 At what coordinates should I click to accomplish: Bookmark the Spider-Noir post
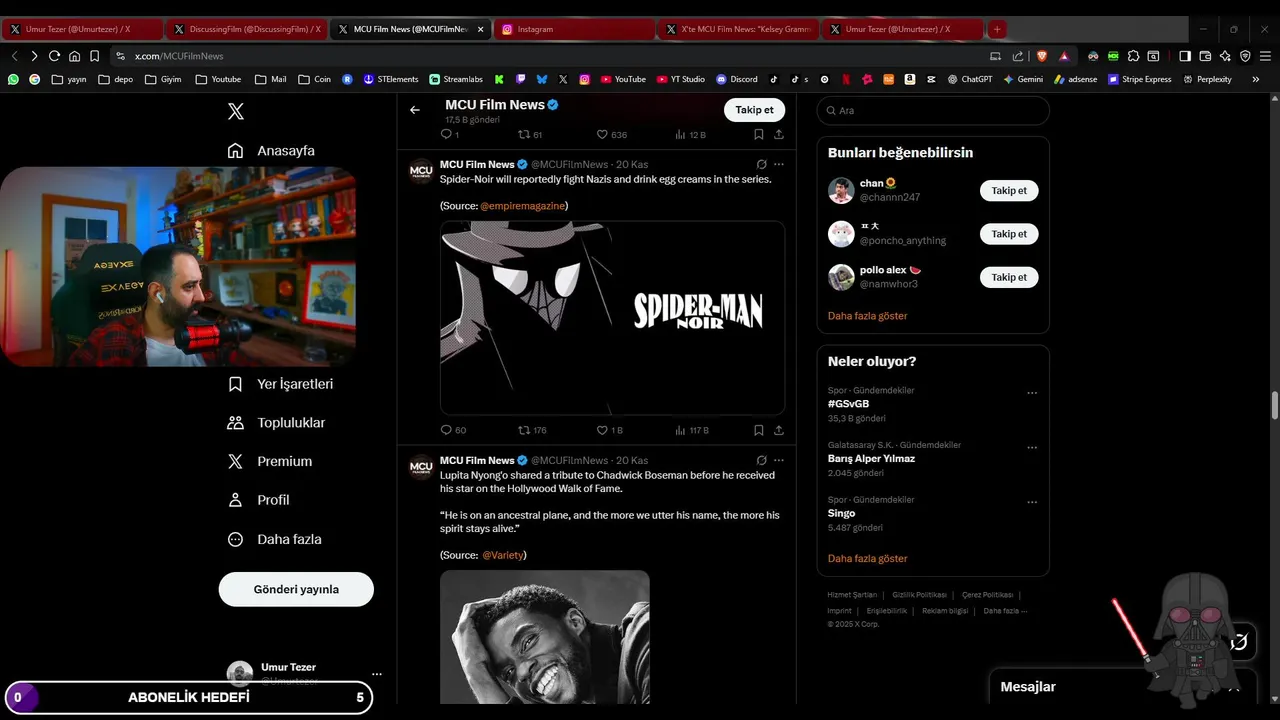coord(759,430)
